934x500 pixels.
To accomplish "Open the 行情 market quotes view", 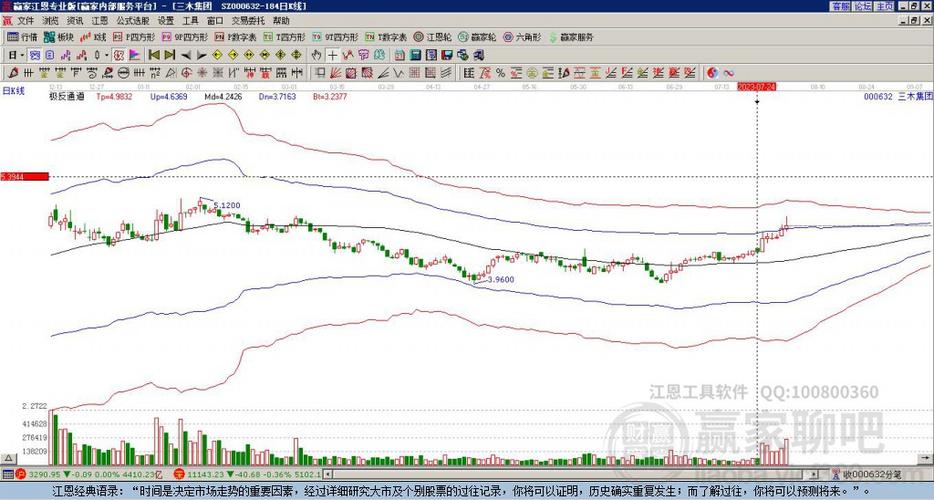I will click(x=22, y=37).
